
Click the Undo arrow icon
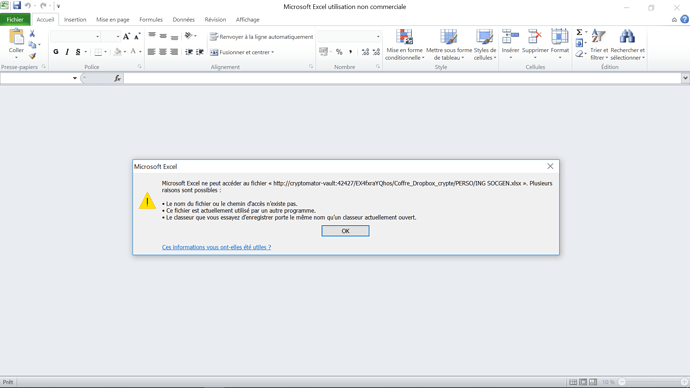pyautogui.click(x=28, y=6)
